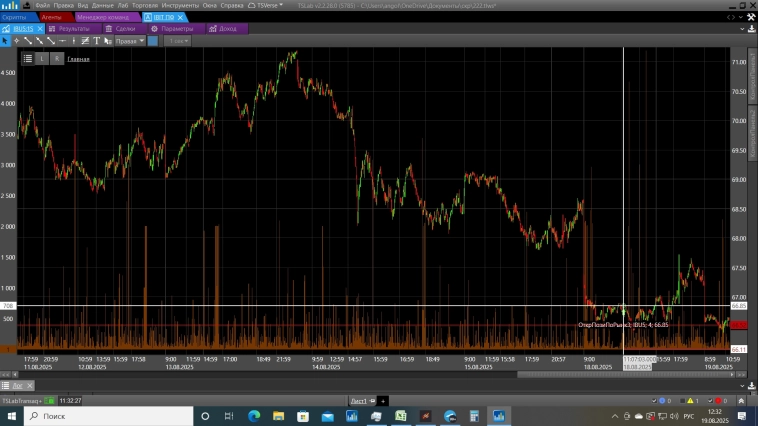
Task: Open the 1 сек interval dropdown
Action: coord(178,41)
